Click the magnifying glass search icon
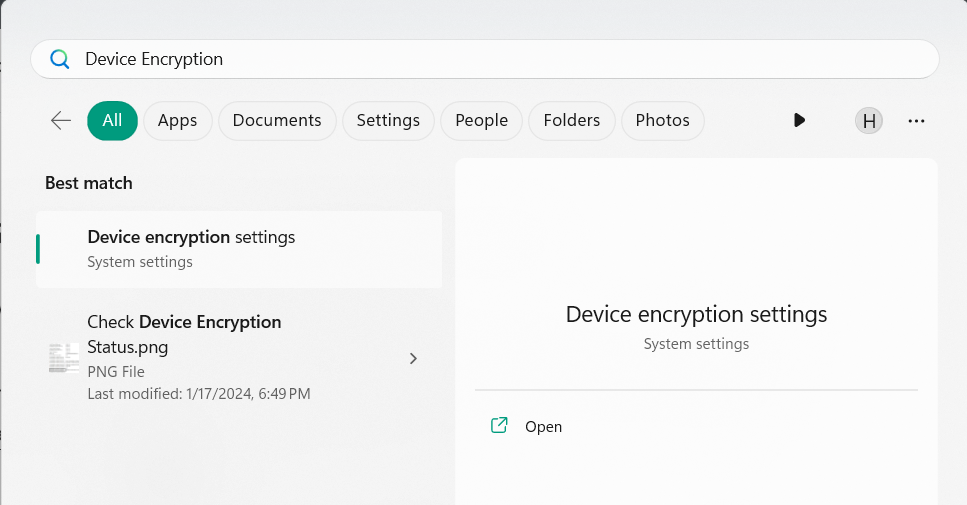Viewport: 967px width, 505px height. (60, 59)
